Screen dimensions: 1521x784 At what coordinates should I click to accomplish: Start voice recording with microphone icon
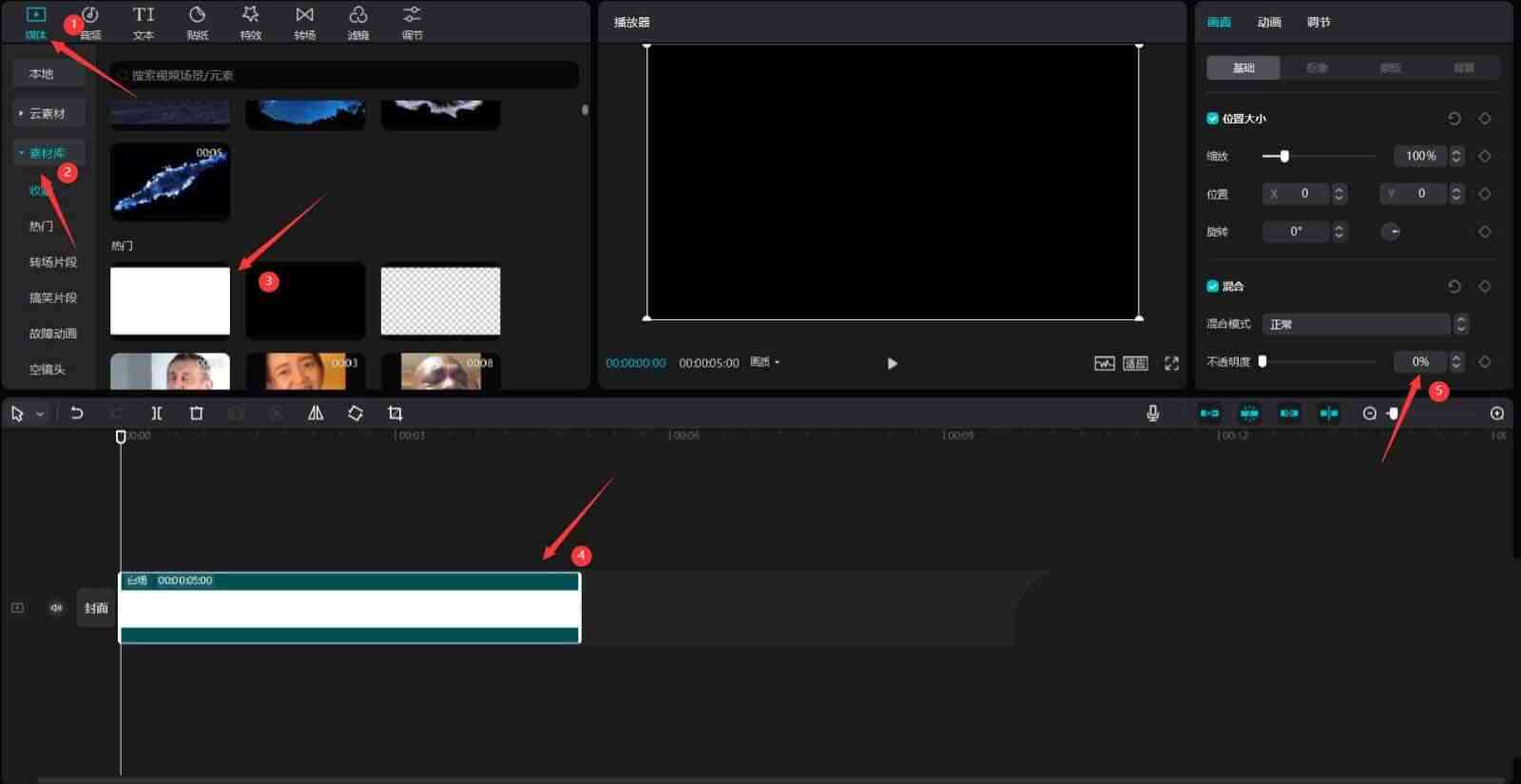tap(1152, 413)
